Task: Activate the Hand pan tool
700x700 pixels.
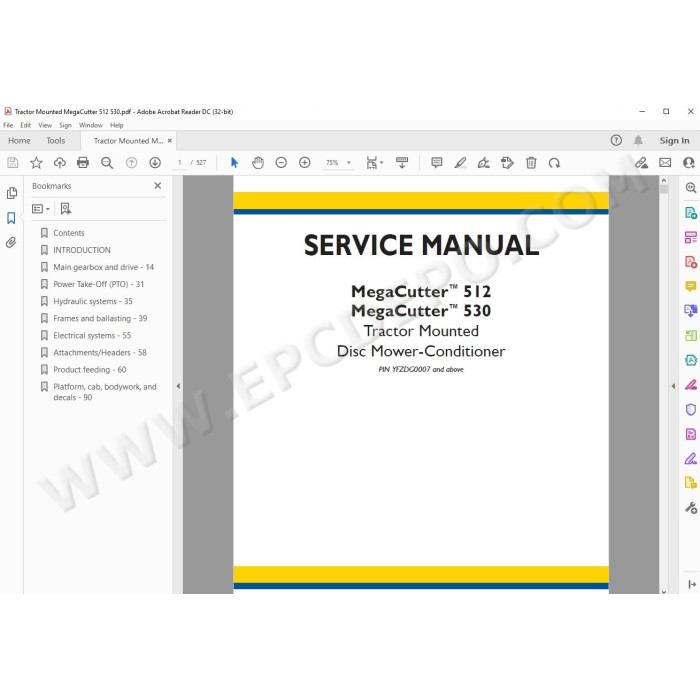Action: 258,163
